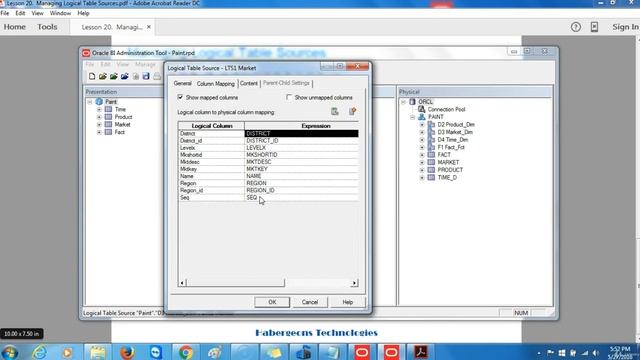Select F1 Fact_Fct in Physical pane
The width and height of the screenshot is (640, 360).
click(451, 147)
